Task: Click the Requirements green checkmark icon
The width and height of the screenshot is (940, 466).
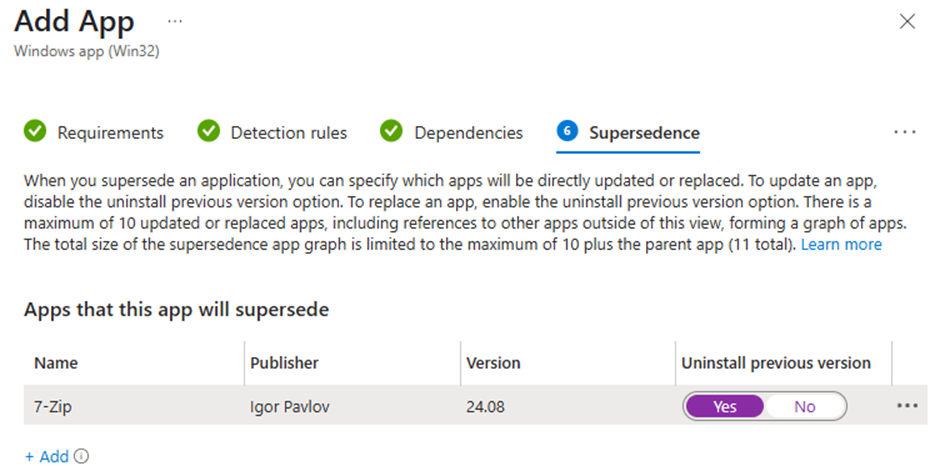Action: pyautogui.click(x=35, y=131)
